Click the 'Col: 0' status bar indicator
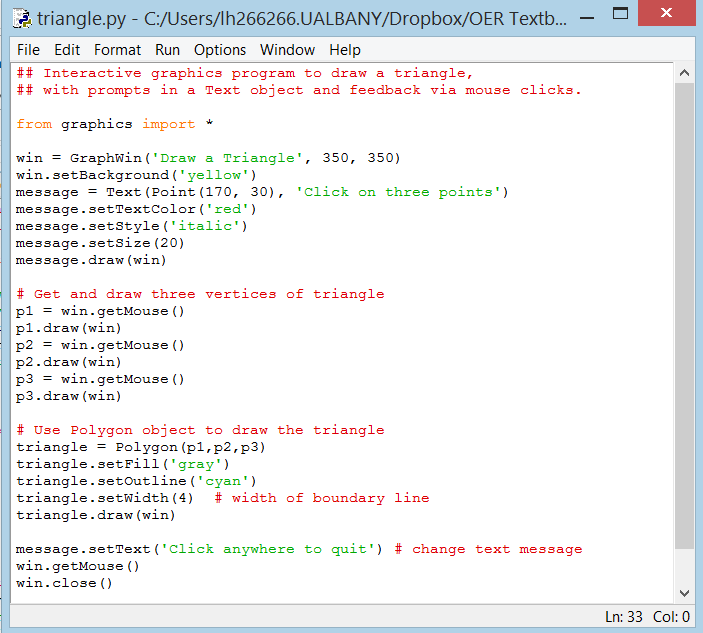 (x=671, y=617)
